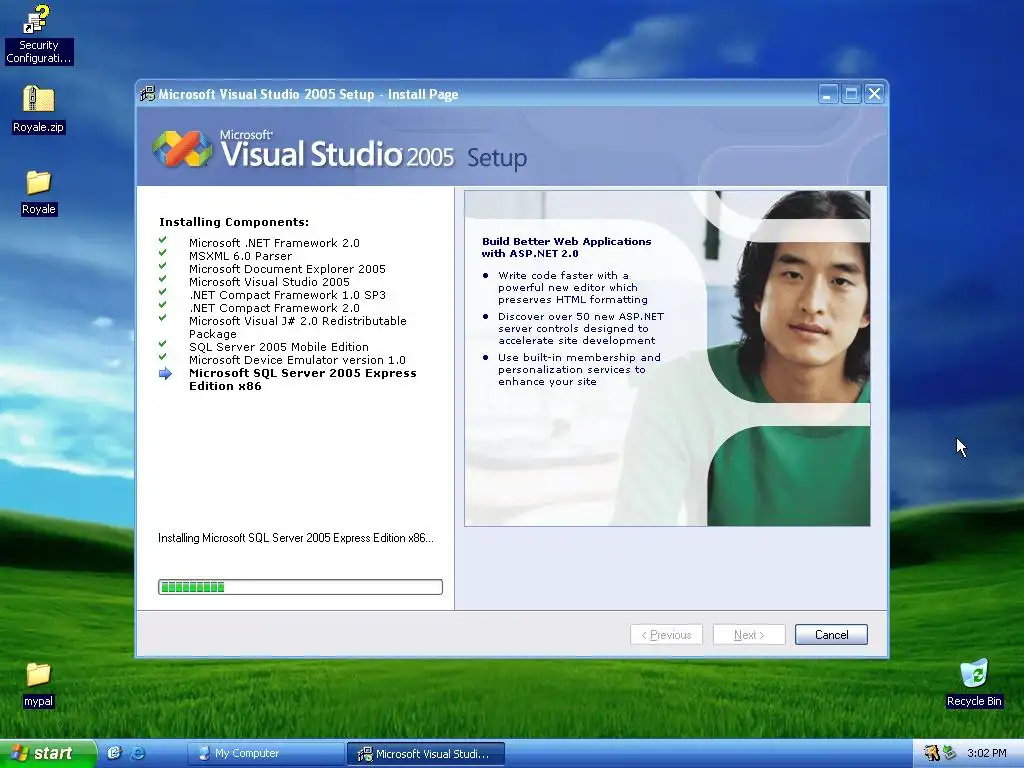Click 'Microsoft Document Explorer 2005' entry
The width and height of the screenshot is (1024, 768).
[x=287, y=269]
